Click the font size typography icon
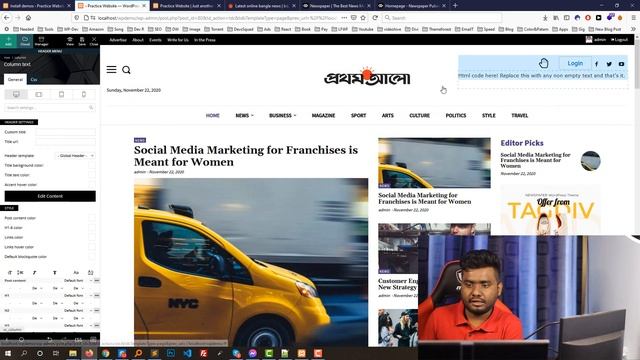Viewport: 640px width, 360px height. click(10, 272)
